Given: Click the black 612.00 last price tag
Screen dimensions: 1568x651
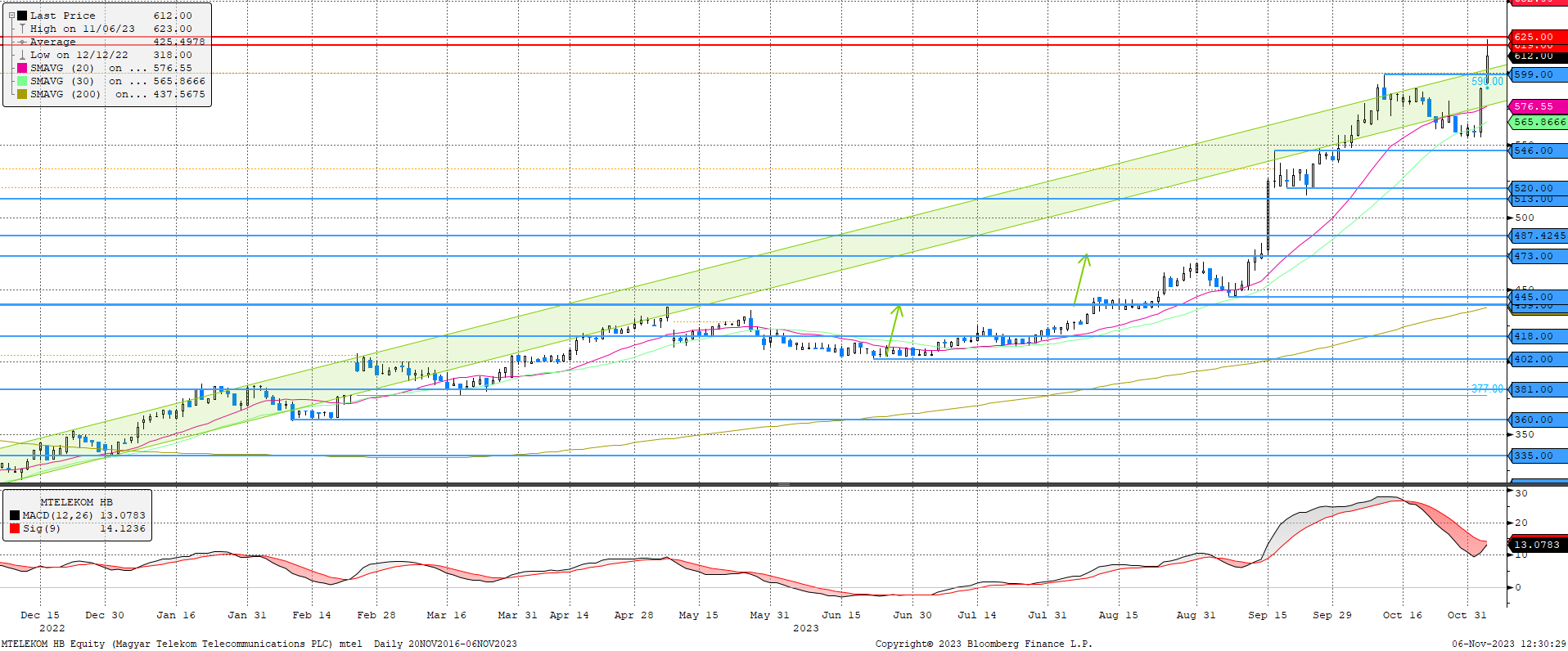Looking at the screenshot, I should tap(1537, 56).
